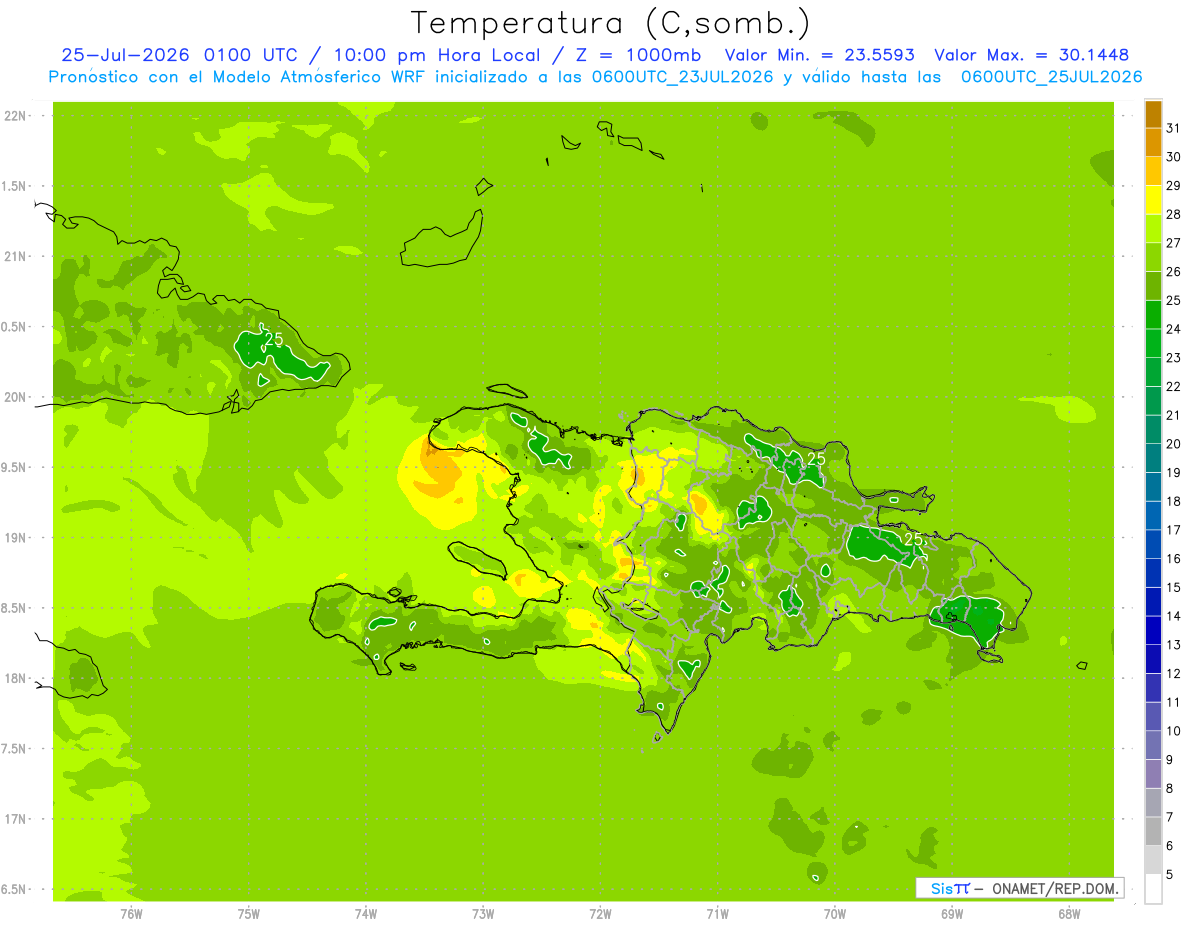Click the '76W' longitude axis label
Screen dimensions: 1200x927
pos(131,914)
